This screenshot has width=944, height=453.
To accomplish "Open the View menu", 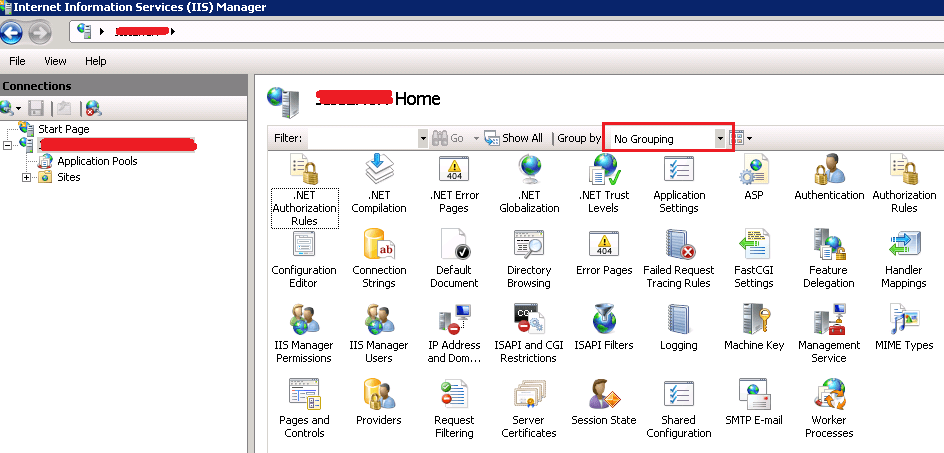I will click(x=55, y=61).
